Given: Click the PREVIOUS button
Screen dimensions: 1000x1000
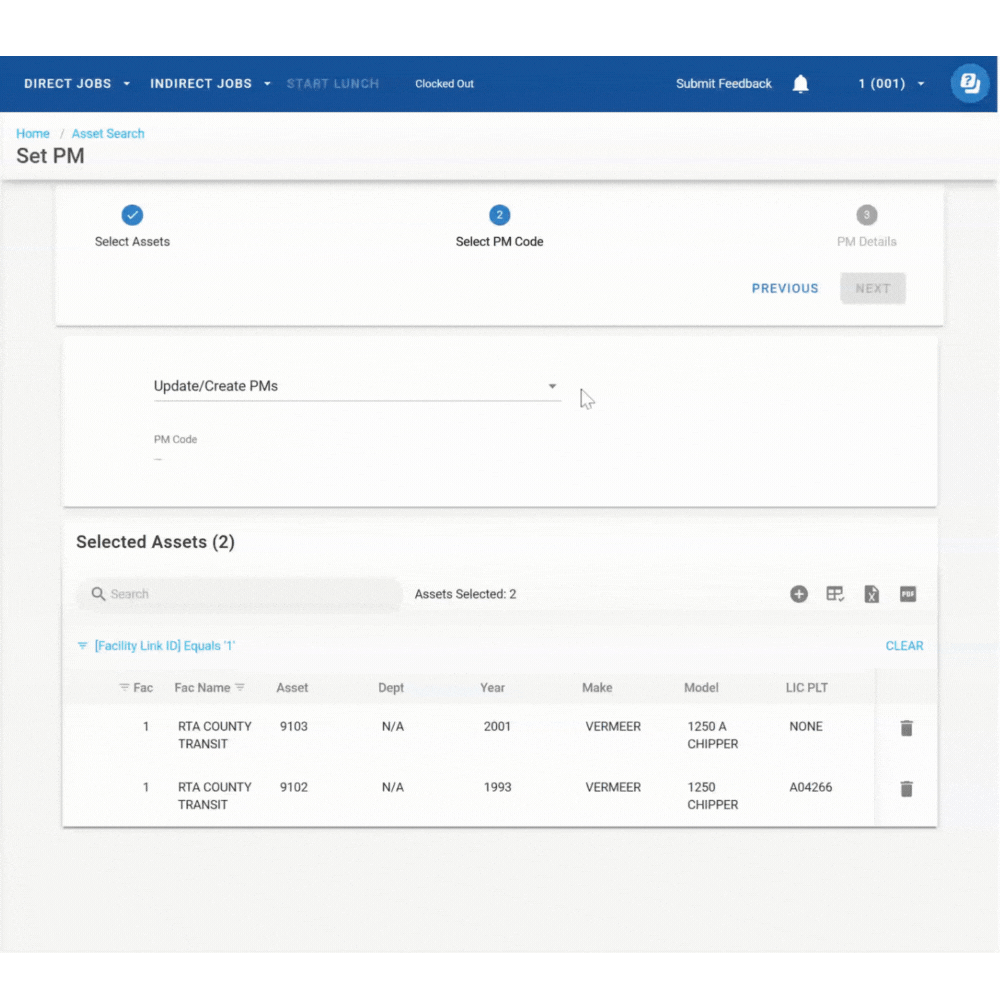Looking at the screenshot, I should click(785, 288).
